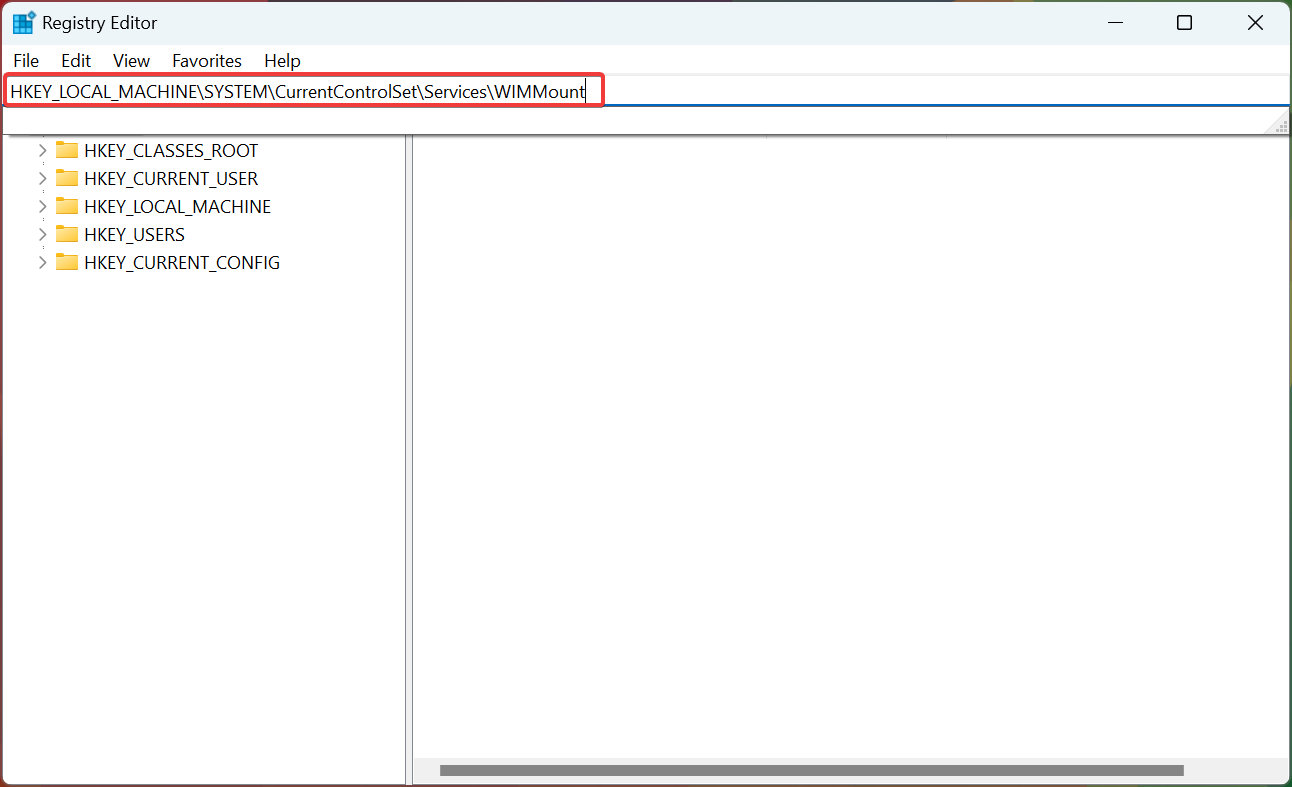1292x787 pixels.
Task: Close the Registry Editor window
Action: click(x=1255, y=23)
